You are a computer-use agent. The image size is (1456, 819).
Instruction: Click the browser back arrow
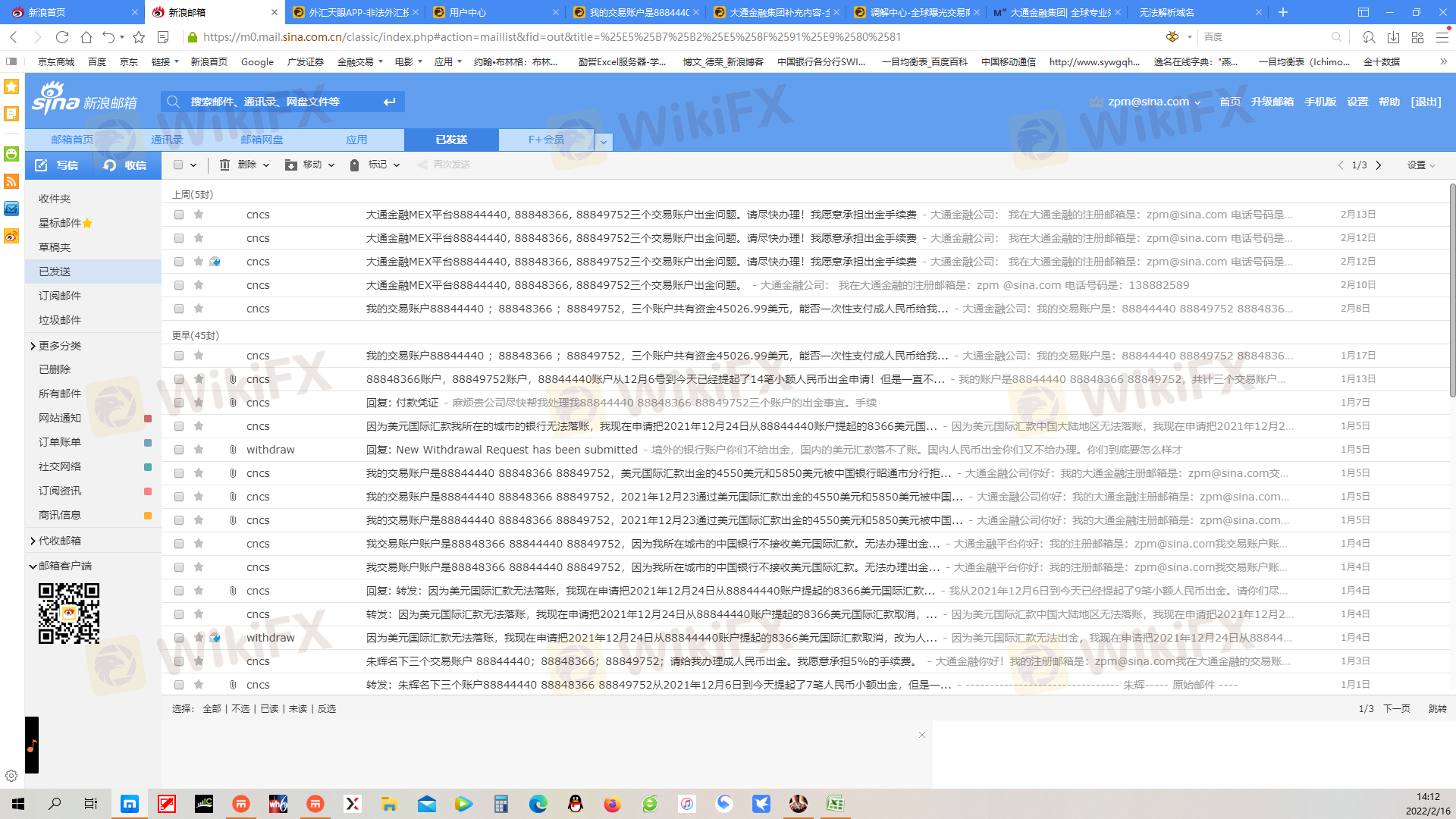(x=14, y=36)
